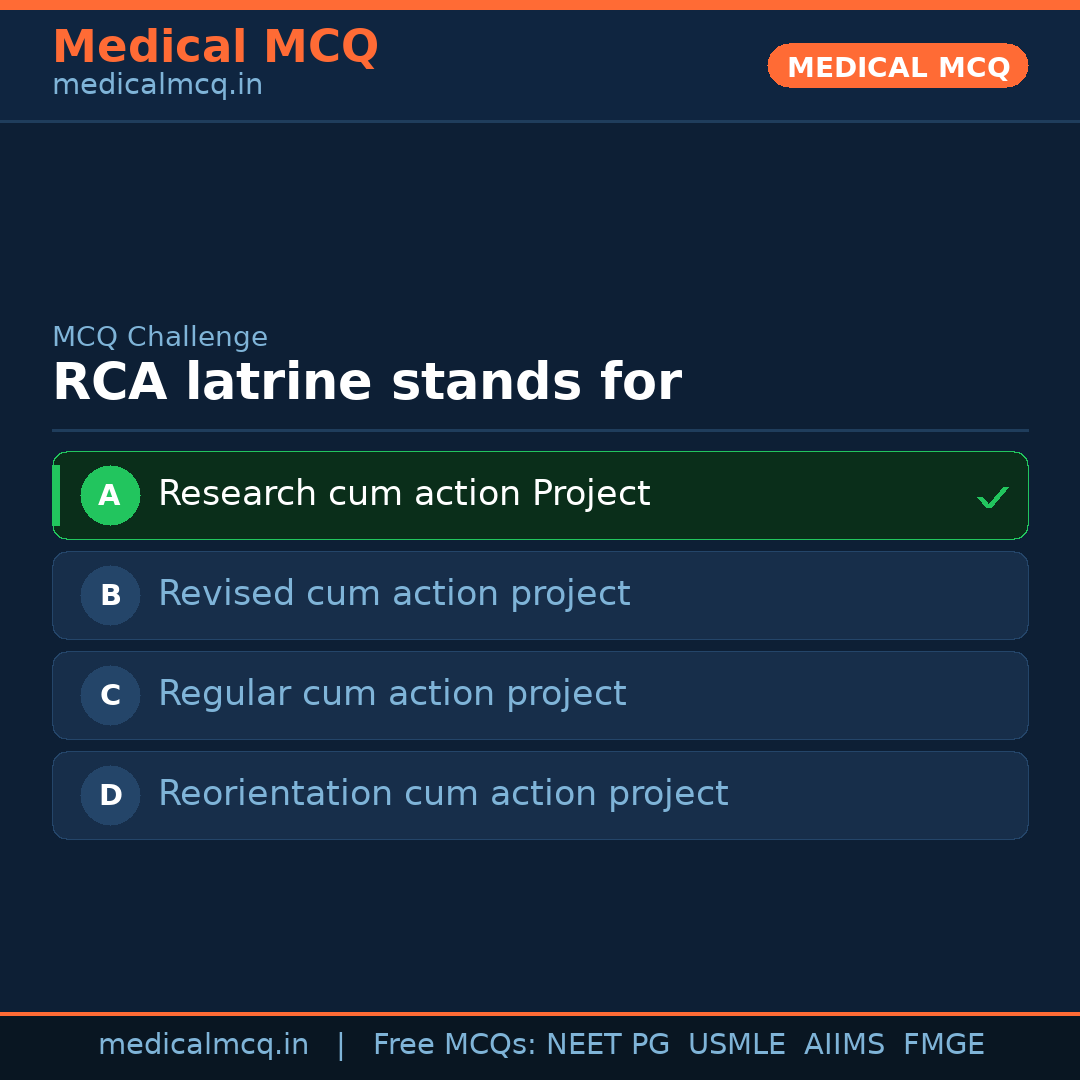
Task: Click the "MCQ Challenge" label
Action: 160,338
